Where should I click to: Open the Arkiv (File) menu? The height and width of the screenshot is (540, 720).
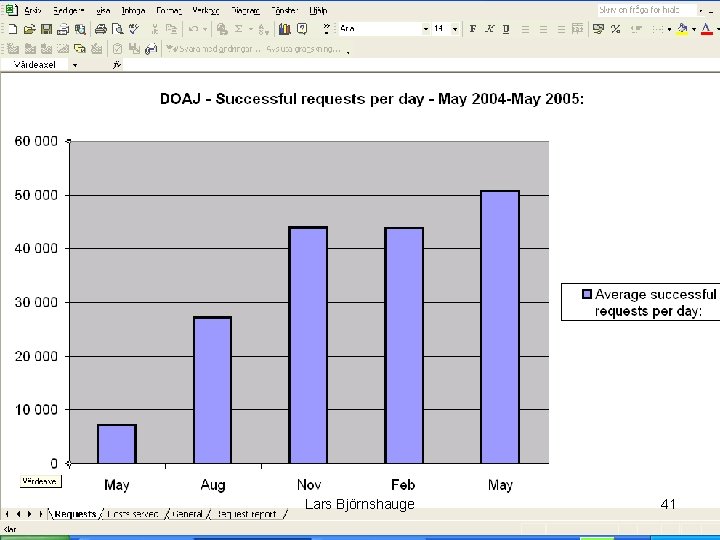33,10
